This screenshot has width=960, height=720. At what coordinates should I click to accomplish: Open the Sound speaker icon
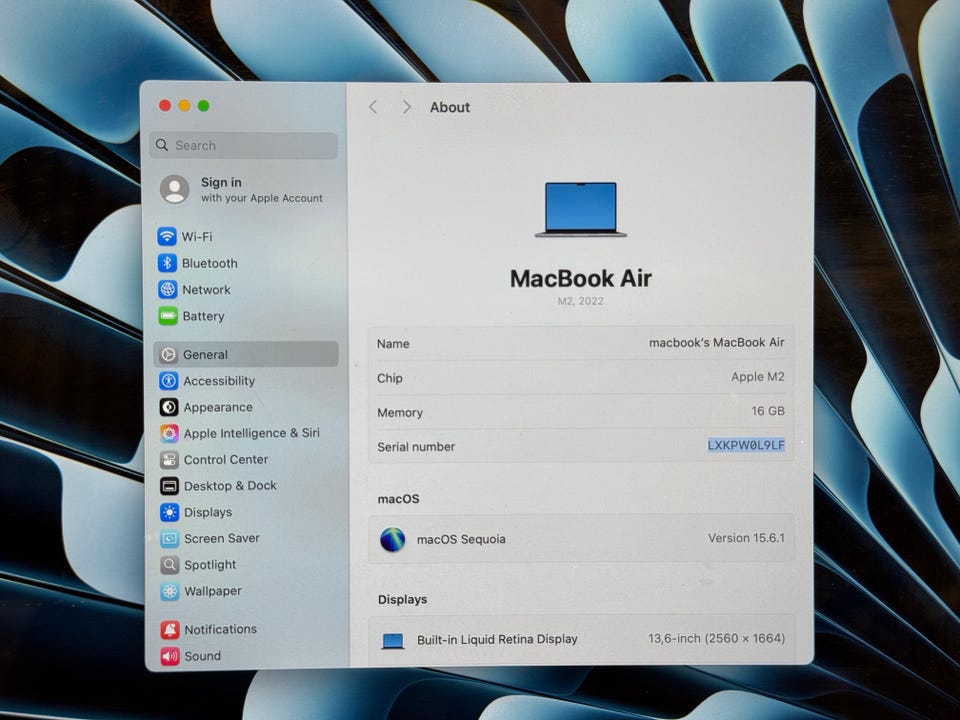tap(170, 656)
